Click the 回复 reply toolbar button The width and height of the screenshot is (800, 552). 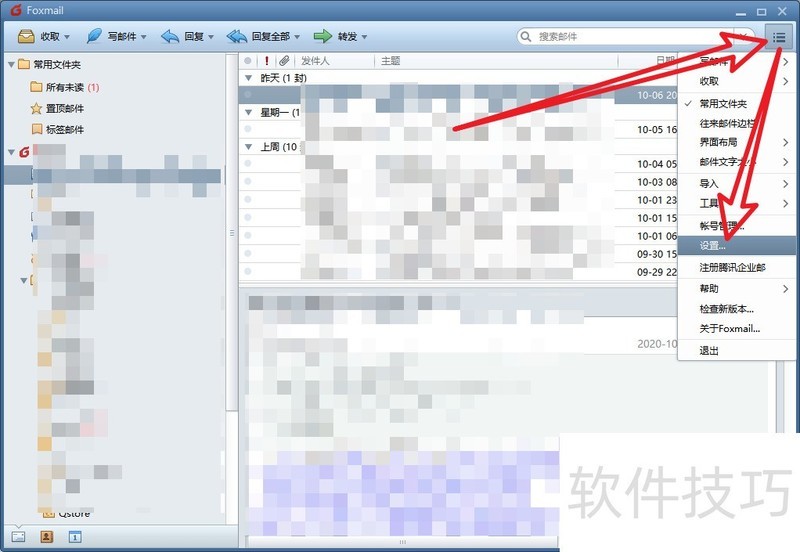click(182, 37)
